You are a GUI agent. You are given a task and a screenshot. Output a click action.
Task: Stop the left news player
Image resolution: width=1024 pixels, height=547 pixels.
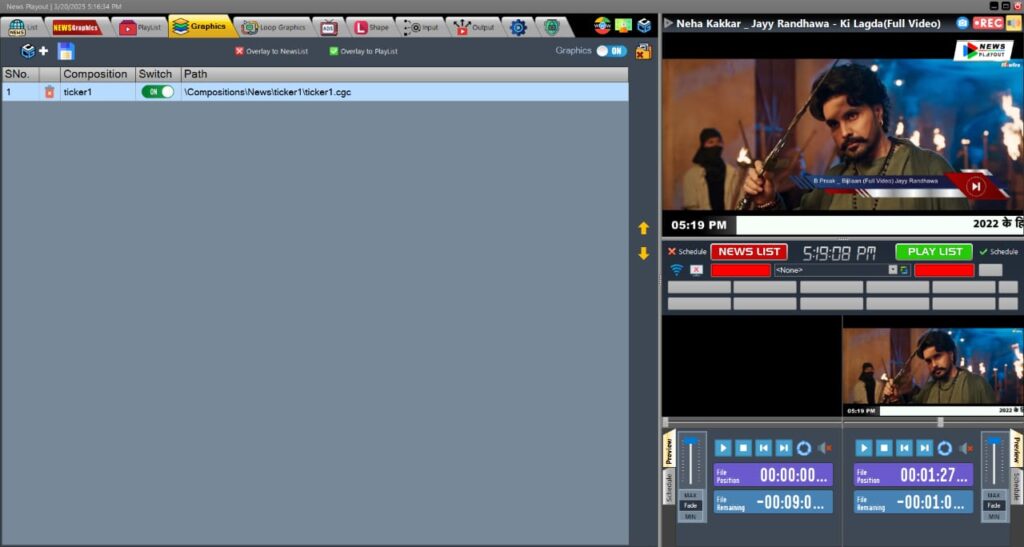[x=743, y=448]
